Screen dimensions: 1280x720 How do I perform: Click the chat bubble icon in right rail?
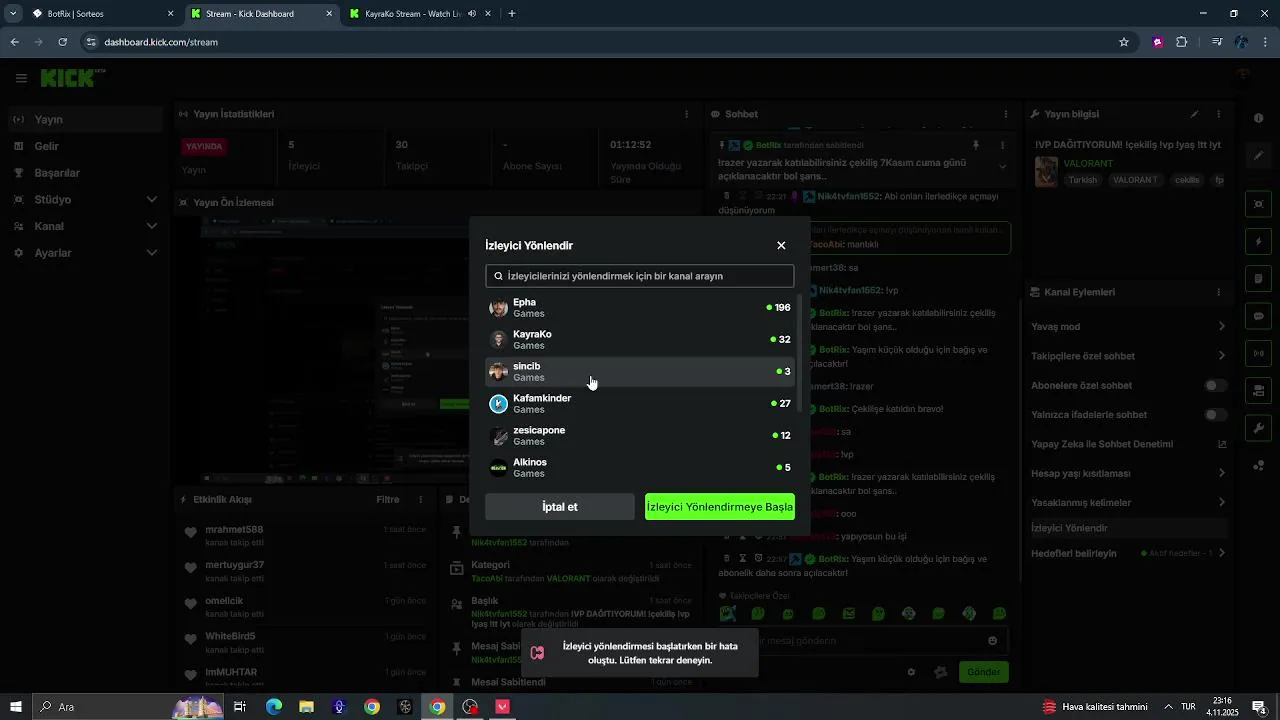(1258, 315)
